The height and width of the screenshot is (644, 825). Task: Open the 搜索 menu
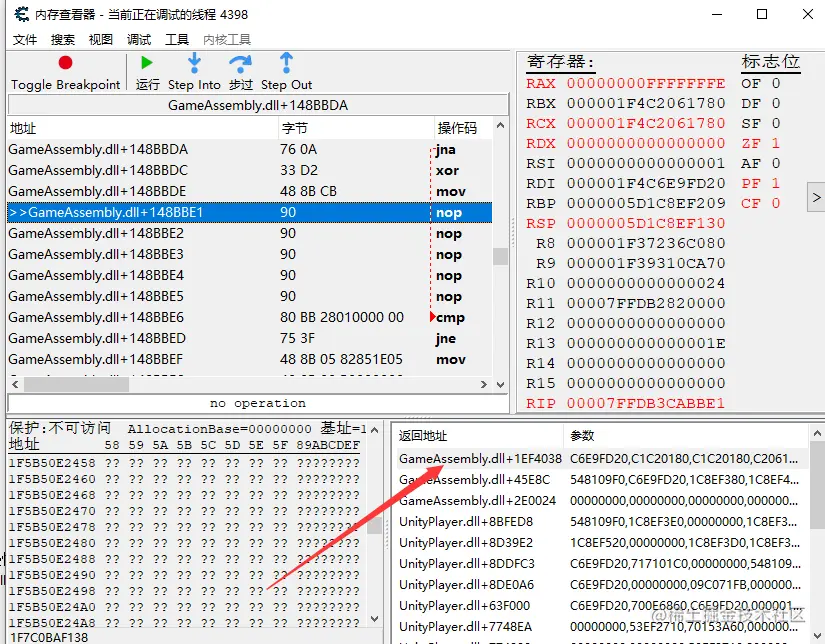coord(63,39)
